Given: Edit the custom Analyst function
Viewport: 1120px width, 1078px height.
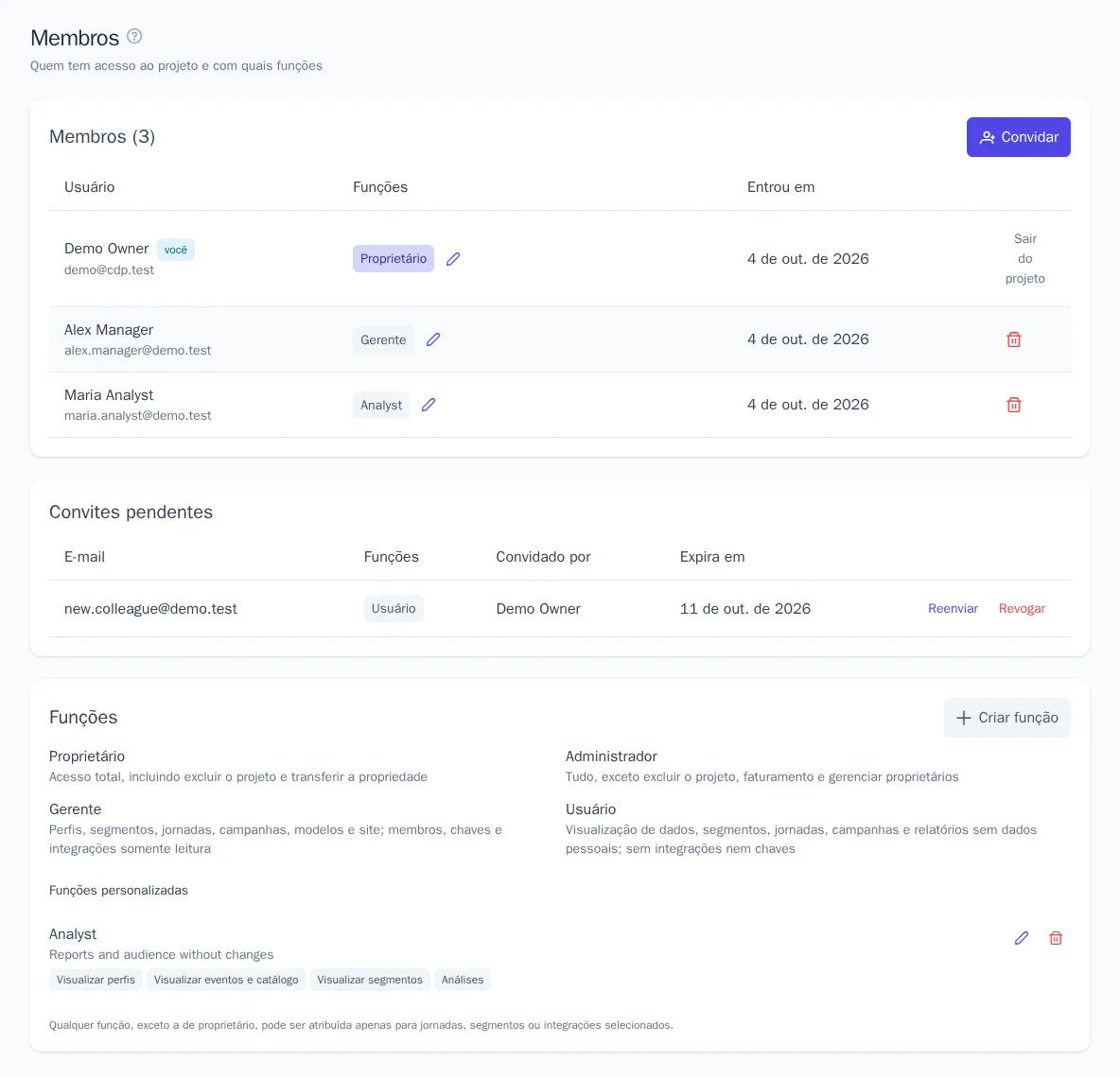Looking at the screenshot, I should tap(1022, 938).
